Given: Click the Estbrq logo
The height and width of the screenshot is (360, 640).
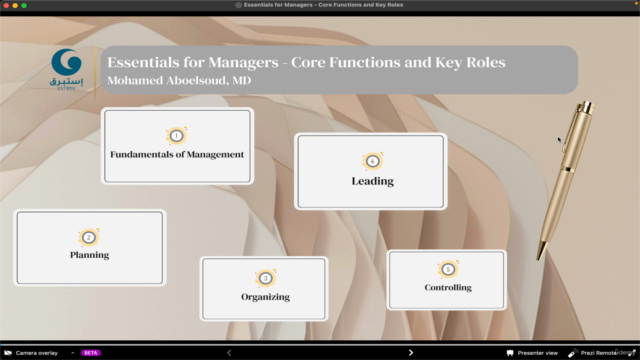Looking at the screenshot, I should click(67, 69).
